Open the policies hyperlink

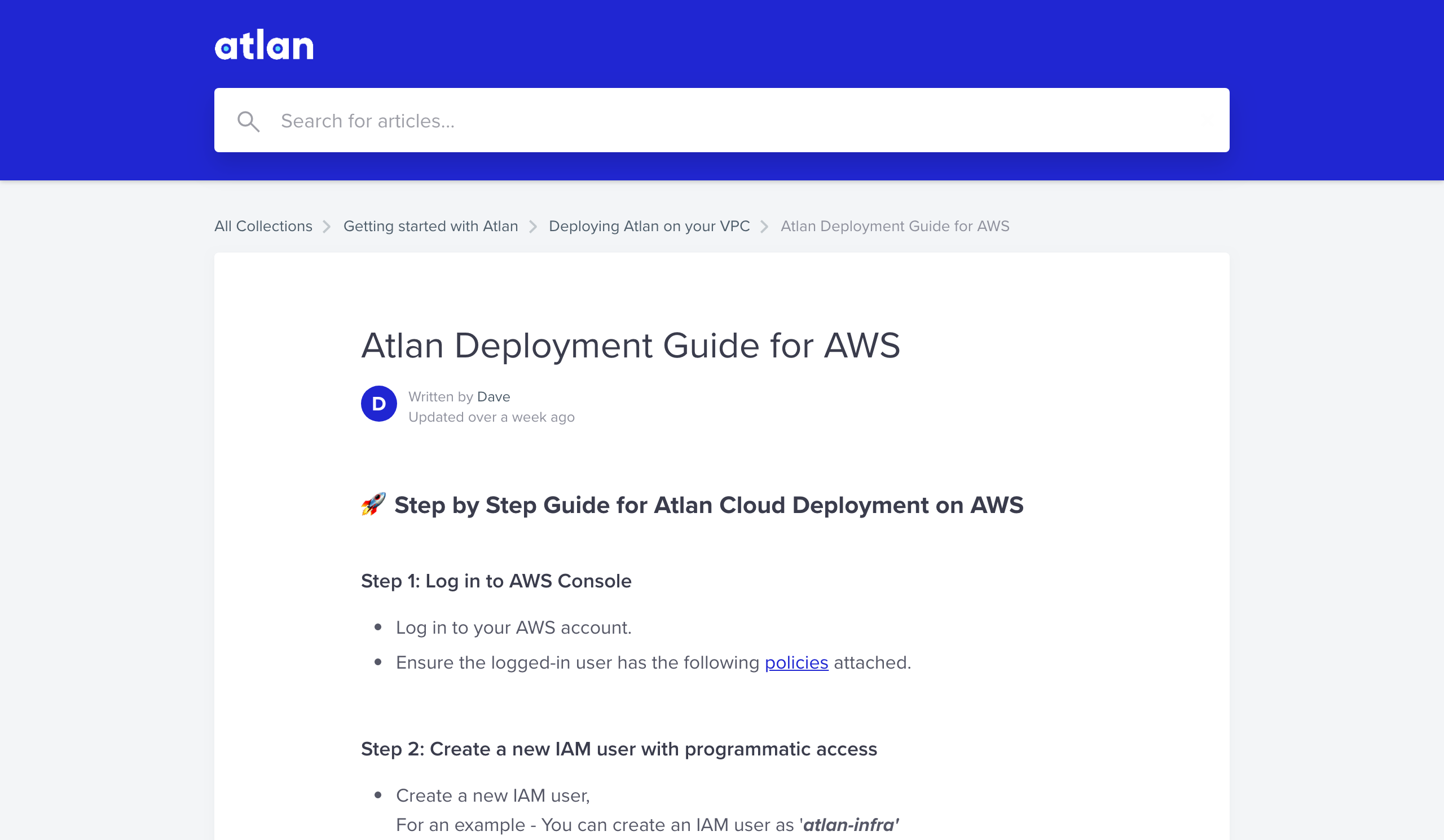(796, 662)
